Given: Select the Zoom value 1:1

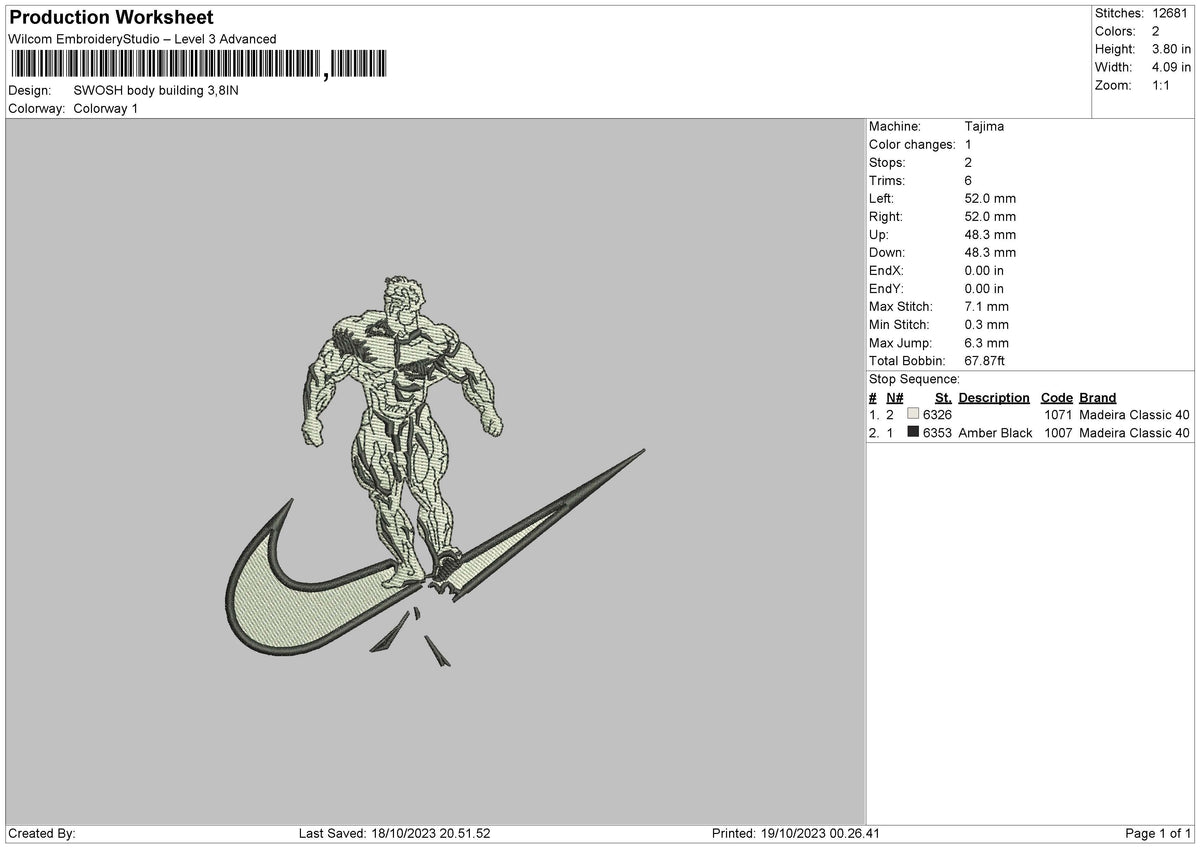Looking at the screenshot, I should (1162, 85).
